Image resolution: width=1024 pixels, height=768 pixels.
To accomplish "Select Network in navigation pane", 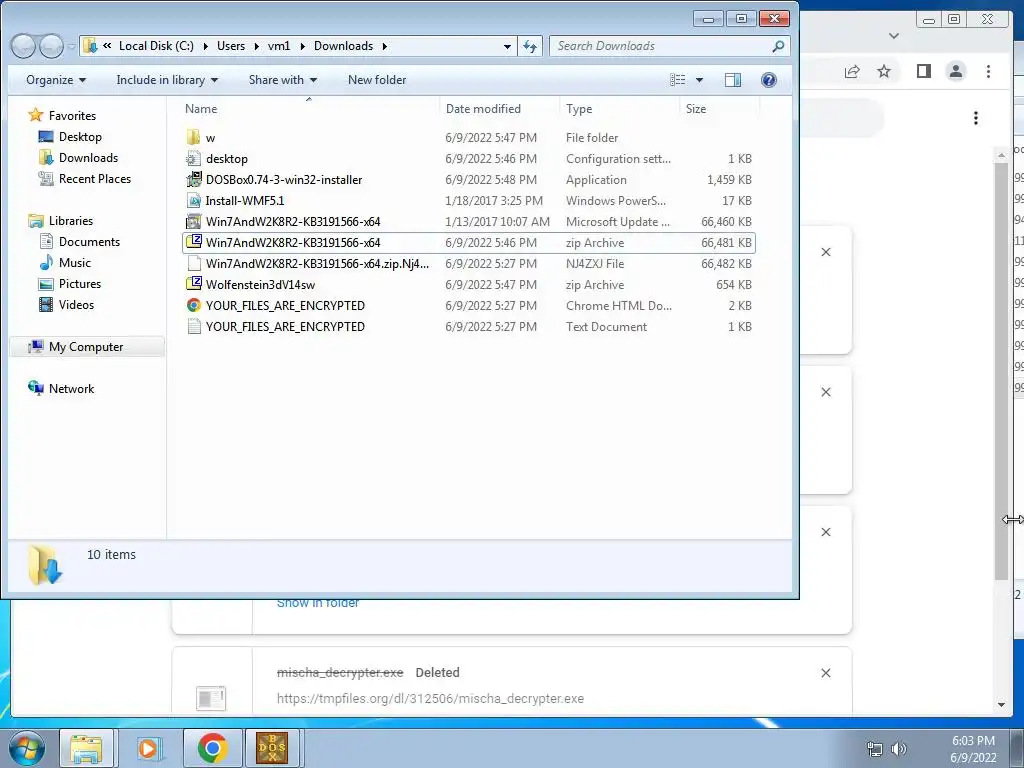I will click(71, 389).
